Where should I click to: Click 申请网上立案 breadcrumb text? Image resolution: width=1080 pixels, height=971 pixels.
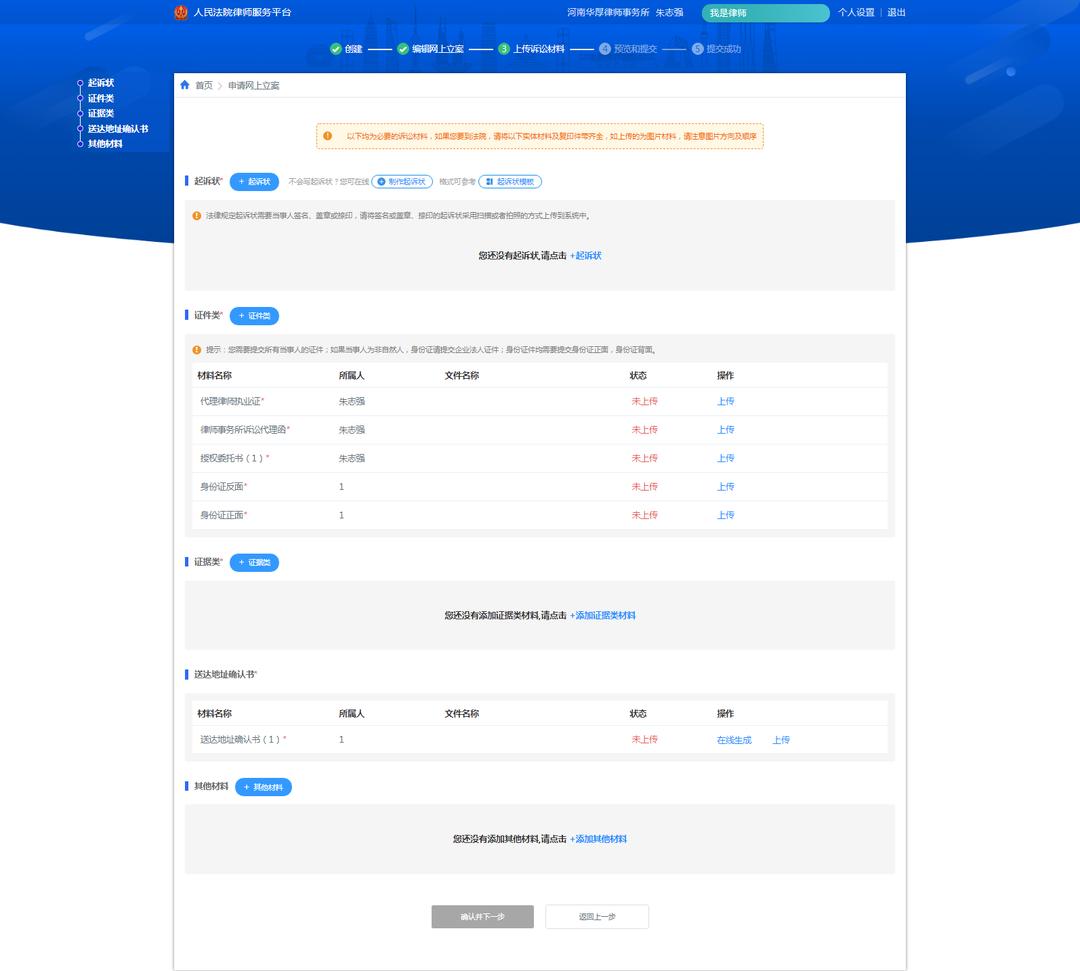254,85
